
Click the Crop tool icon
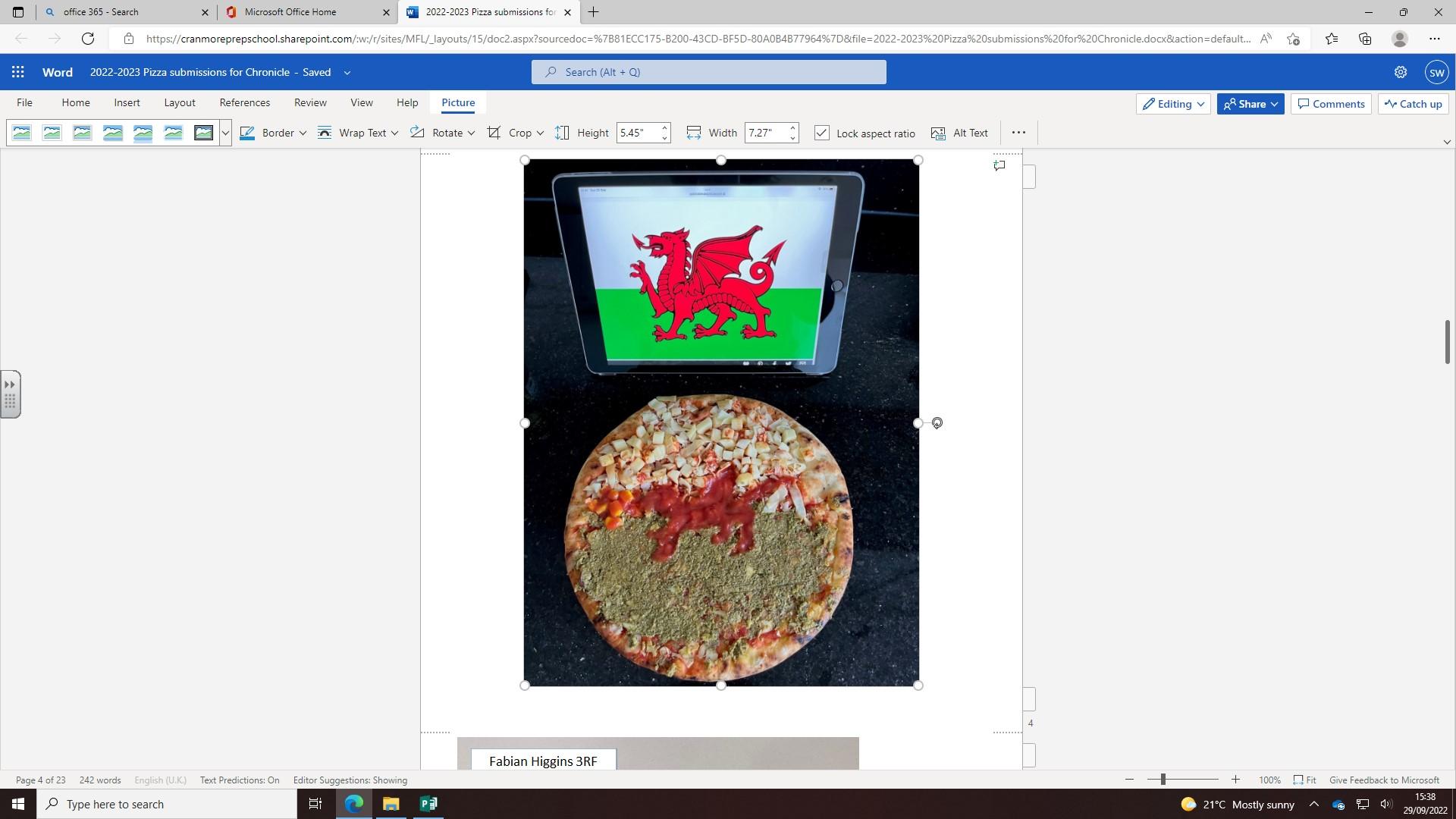point(494,133)
